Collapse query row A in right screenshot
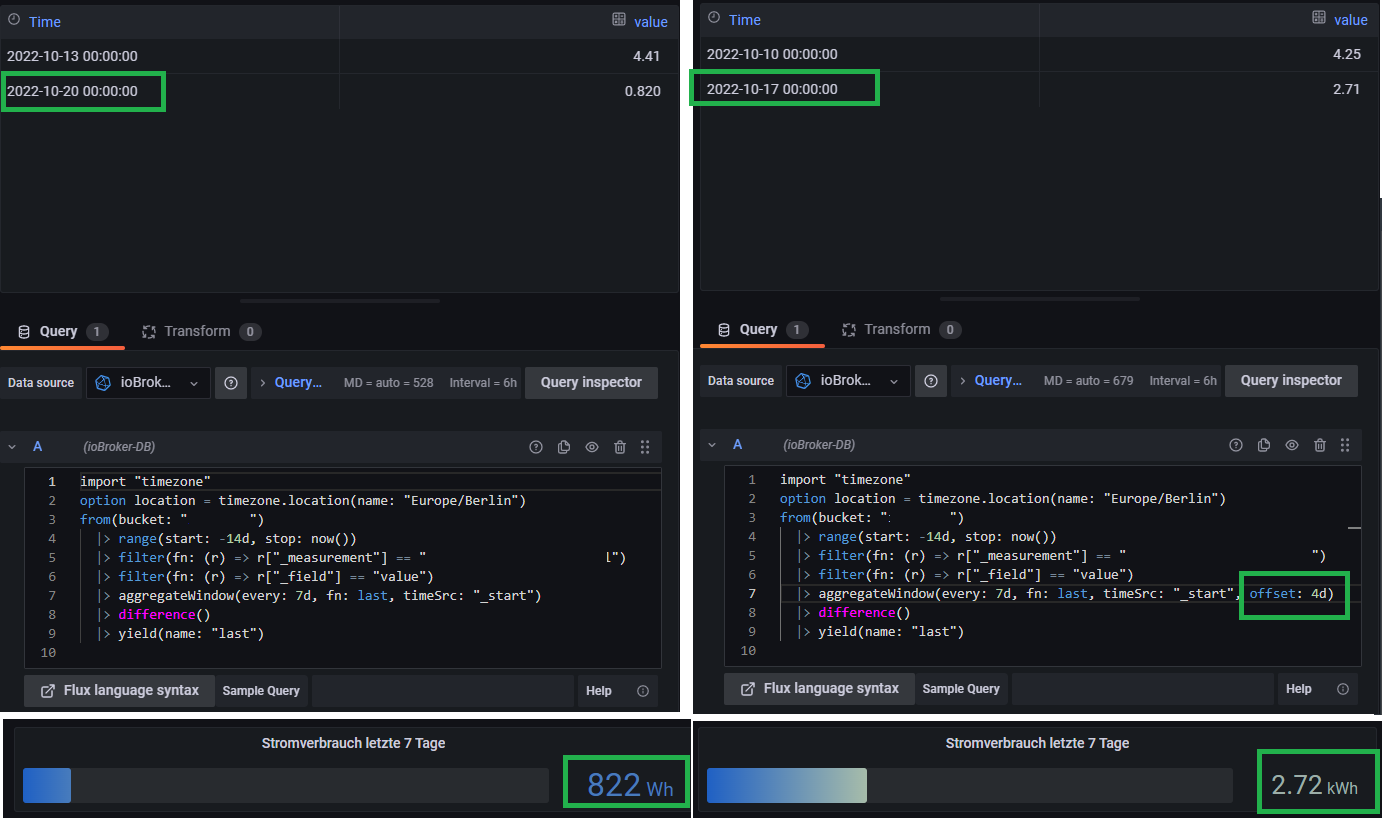 tap(713, 445)
